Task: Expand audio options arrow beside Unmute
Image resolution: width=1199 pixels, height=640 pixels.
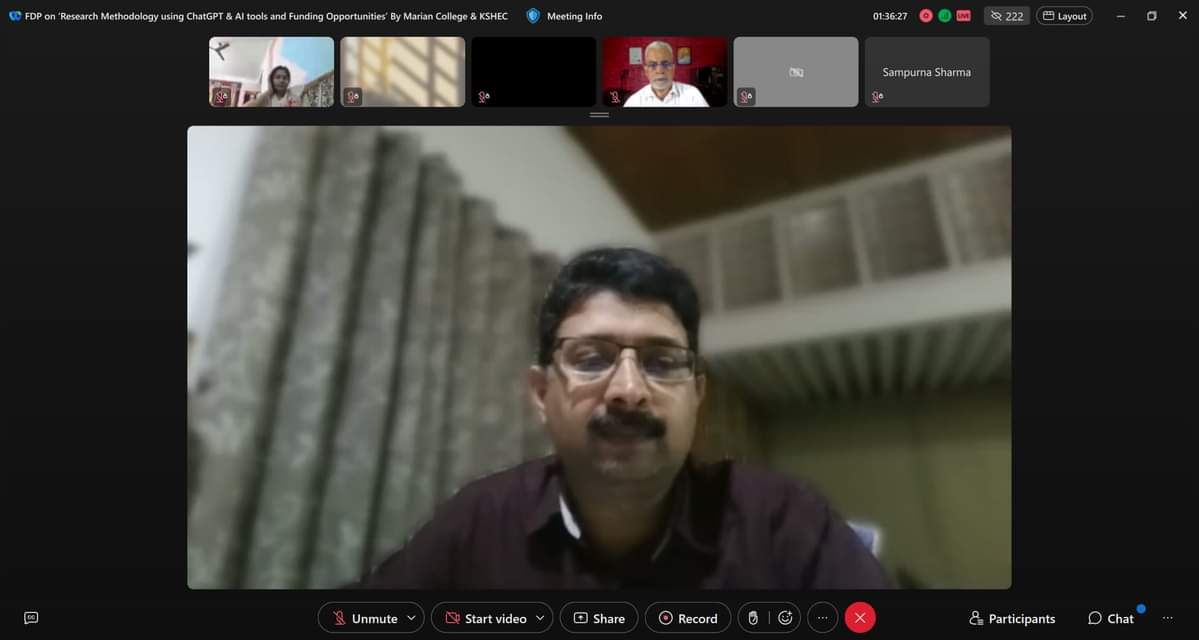Action: 411,618
